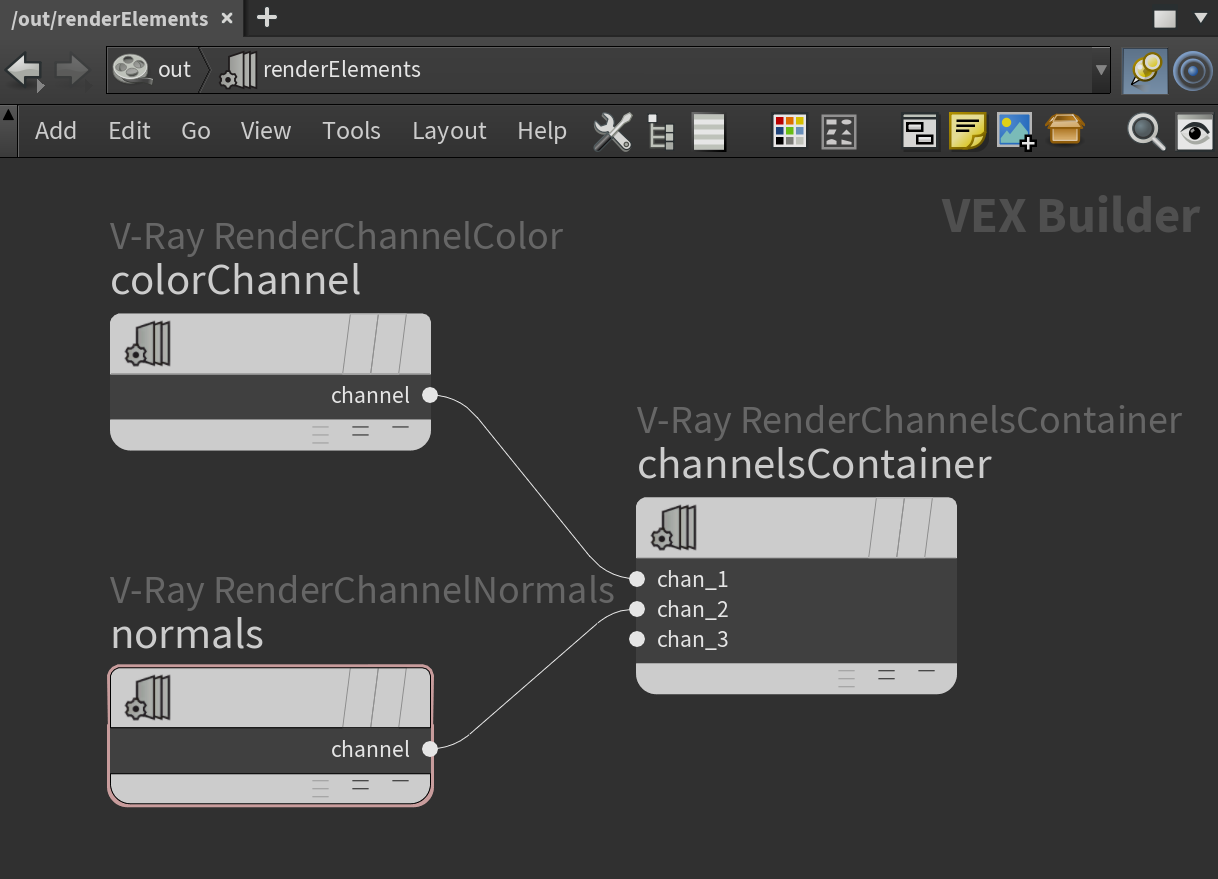Image resolution: width=1218 pixels, height=879 pixels.
Task: Go forward with the right arrow button
Action: (x=72, y=70)
